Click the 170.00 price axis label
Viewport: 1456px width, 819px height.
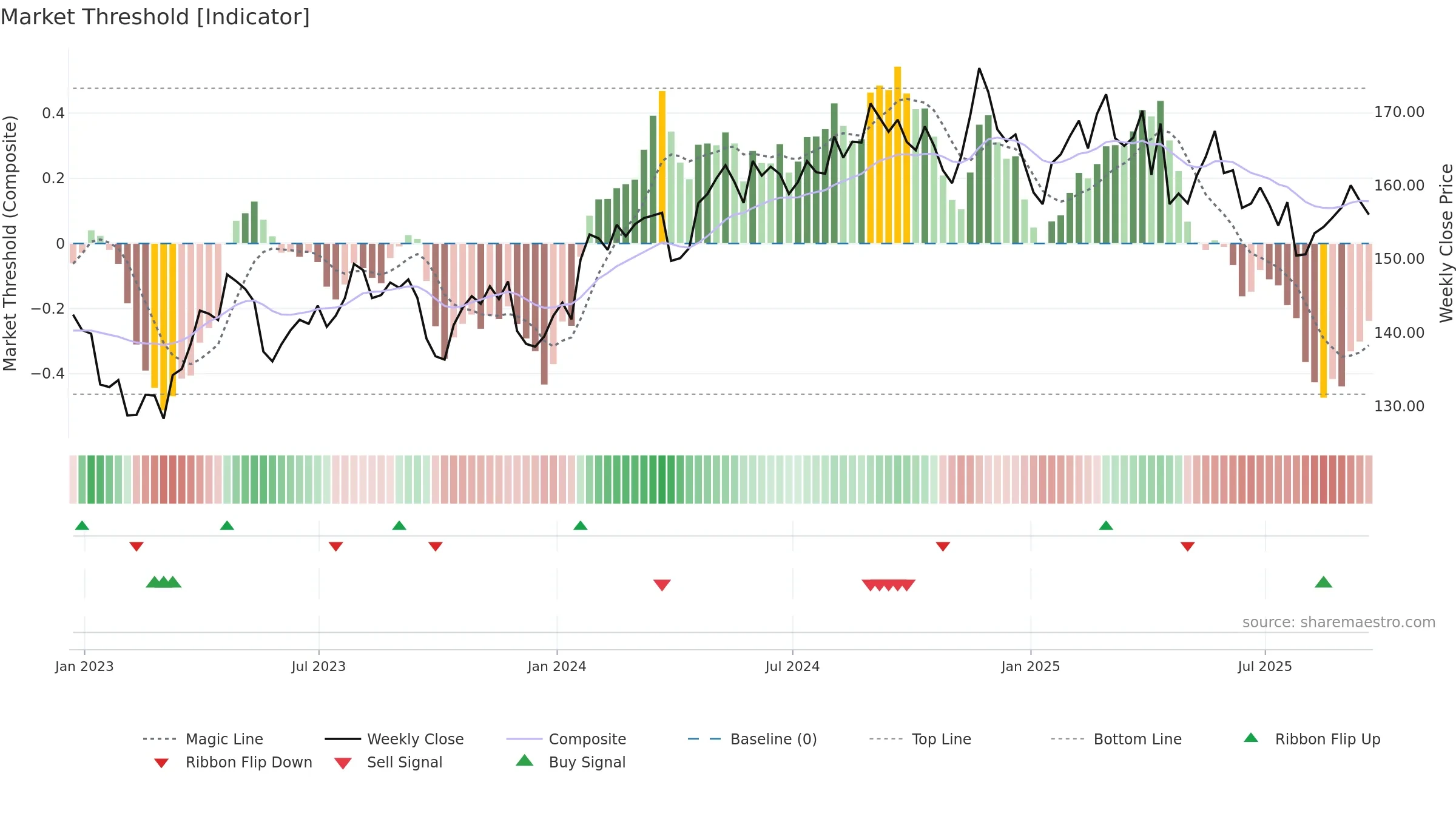(x=1400, y=112)
